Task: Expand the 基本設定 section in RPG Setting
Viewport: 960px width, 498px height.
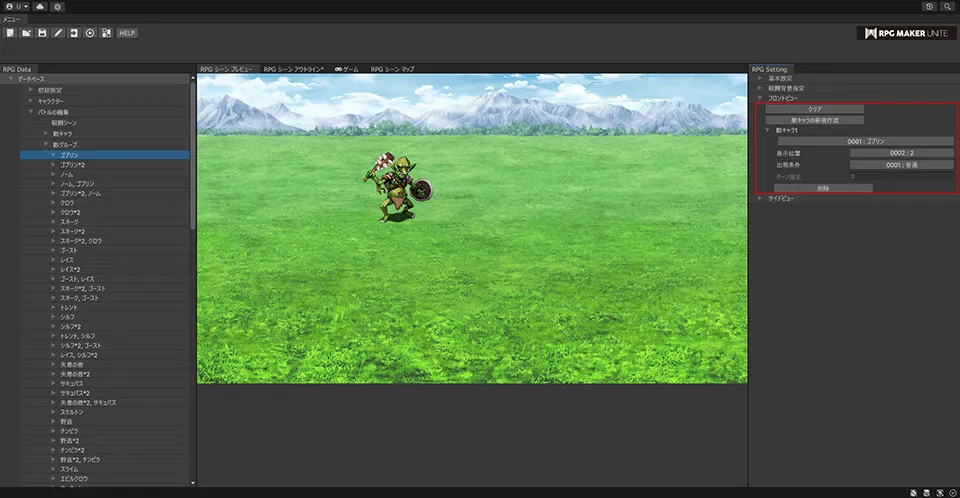Action: point(780,78)
